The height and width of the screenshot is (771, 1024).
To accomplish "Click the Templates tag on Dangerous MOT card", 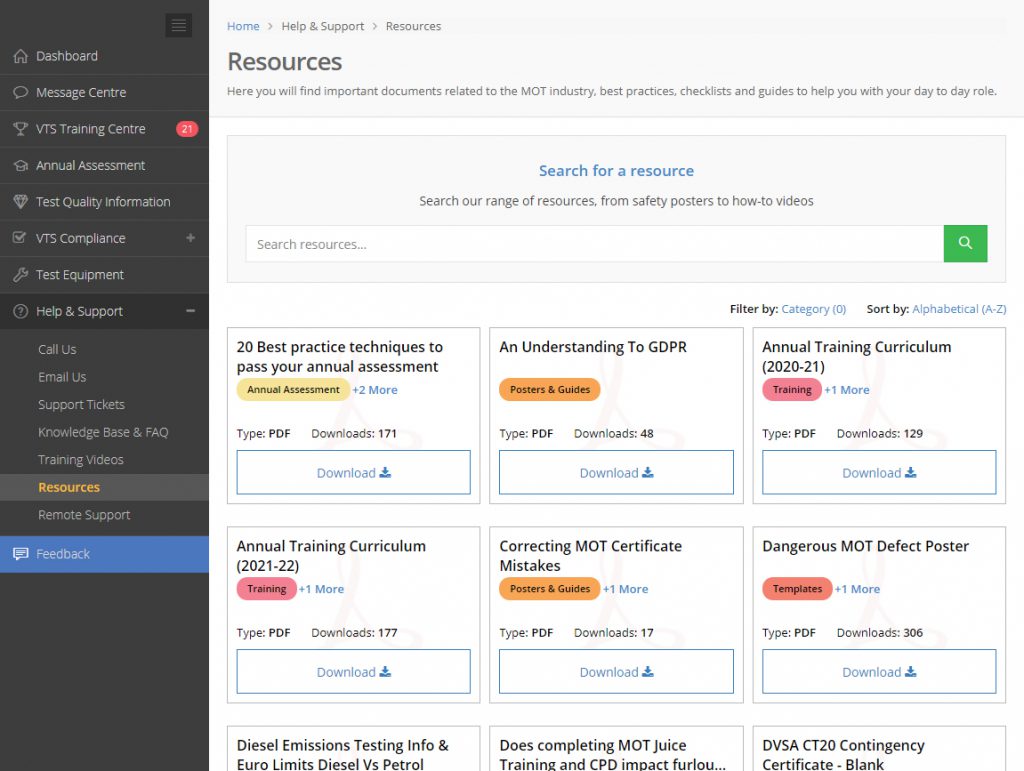I will [x=797, y=589].
